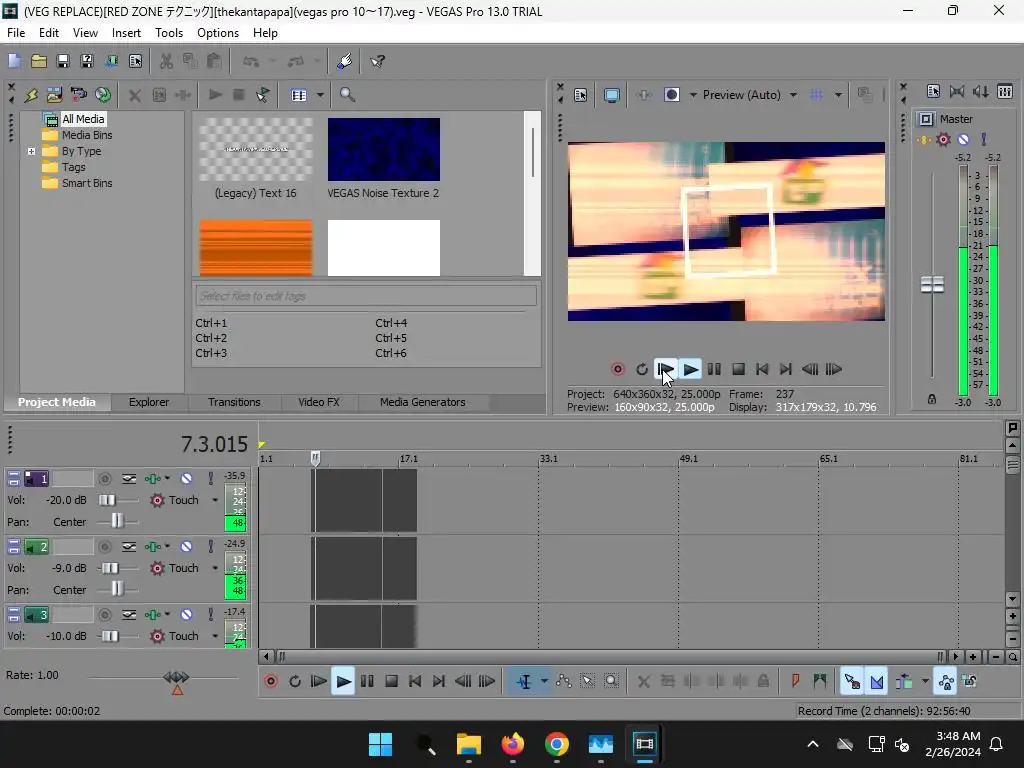This screenshot has height=768, width=1024.
Task: Search media with magnifier icon
Action: pos(347,95)
